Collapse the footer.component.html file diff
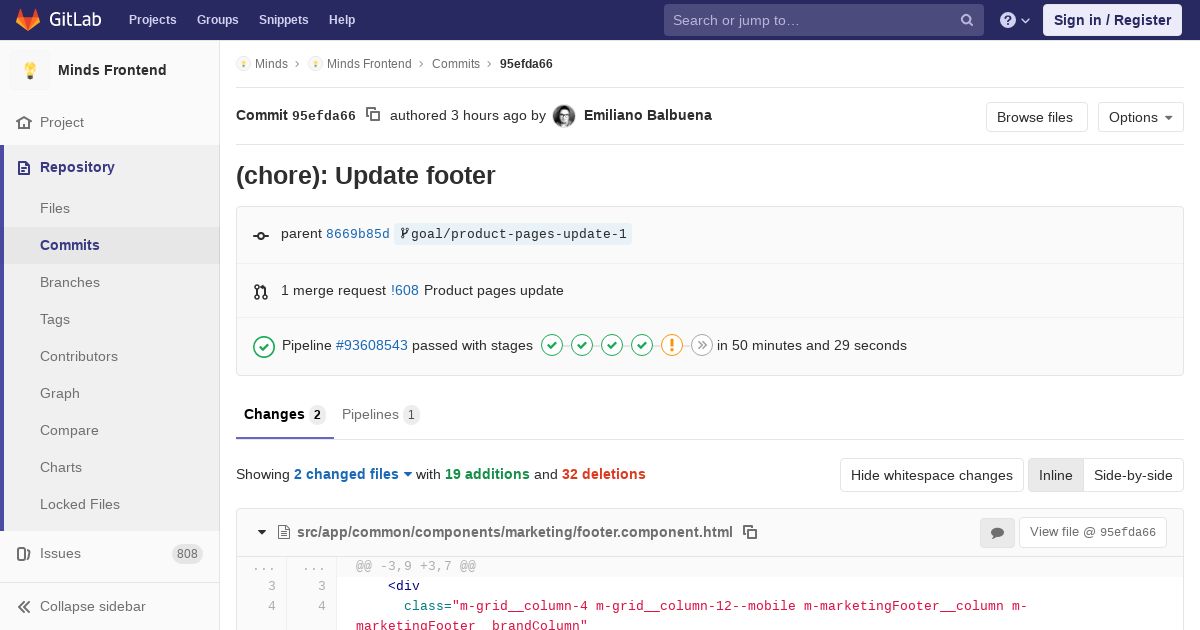Image resolution: width=1200 pixels, height=630 pixels. click(x=262, y=532)
